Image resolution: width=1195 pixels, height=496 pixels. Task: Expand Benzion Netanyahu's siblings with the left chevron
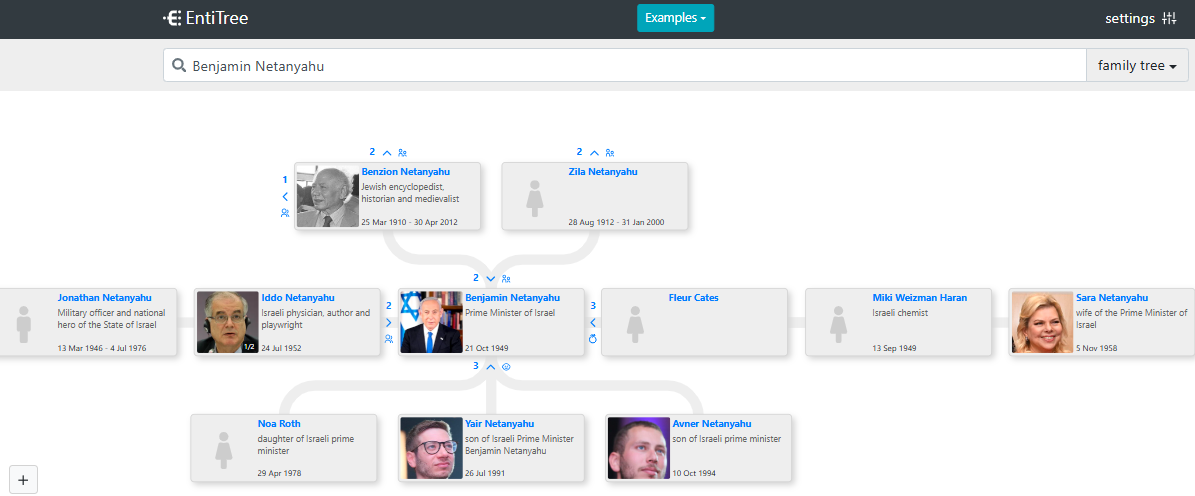(x=285, y=197)
